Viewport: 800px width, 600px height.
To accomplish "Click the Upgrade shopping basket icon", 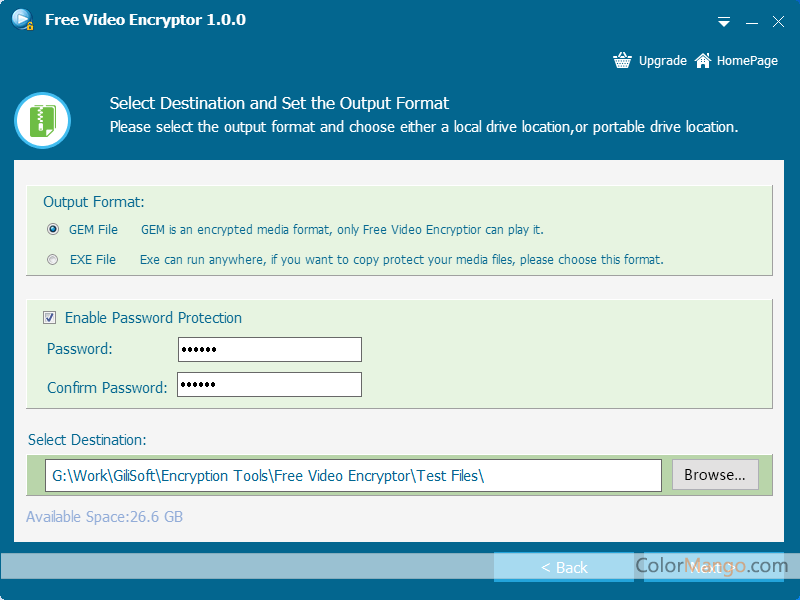I will 623,61.
